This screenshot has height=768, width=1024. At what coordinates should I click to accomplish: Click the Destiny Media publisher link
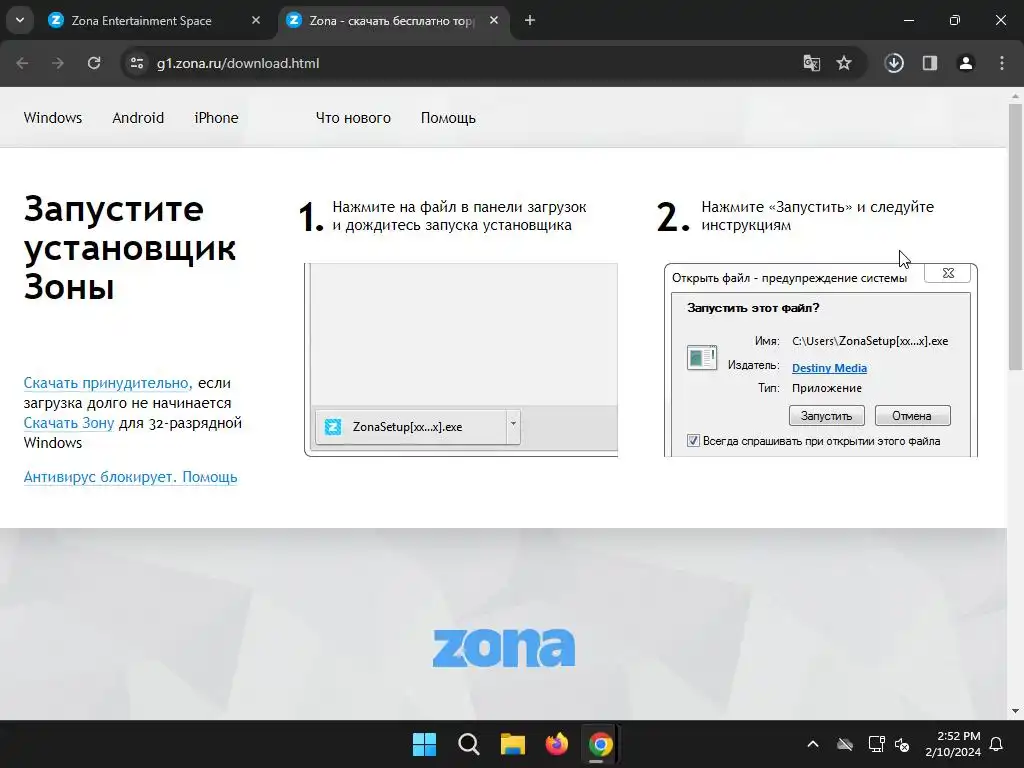click(829, 368)
